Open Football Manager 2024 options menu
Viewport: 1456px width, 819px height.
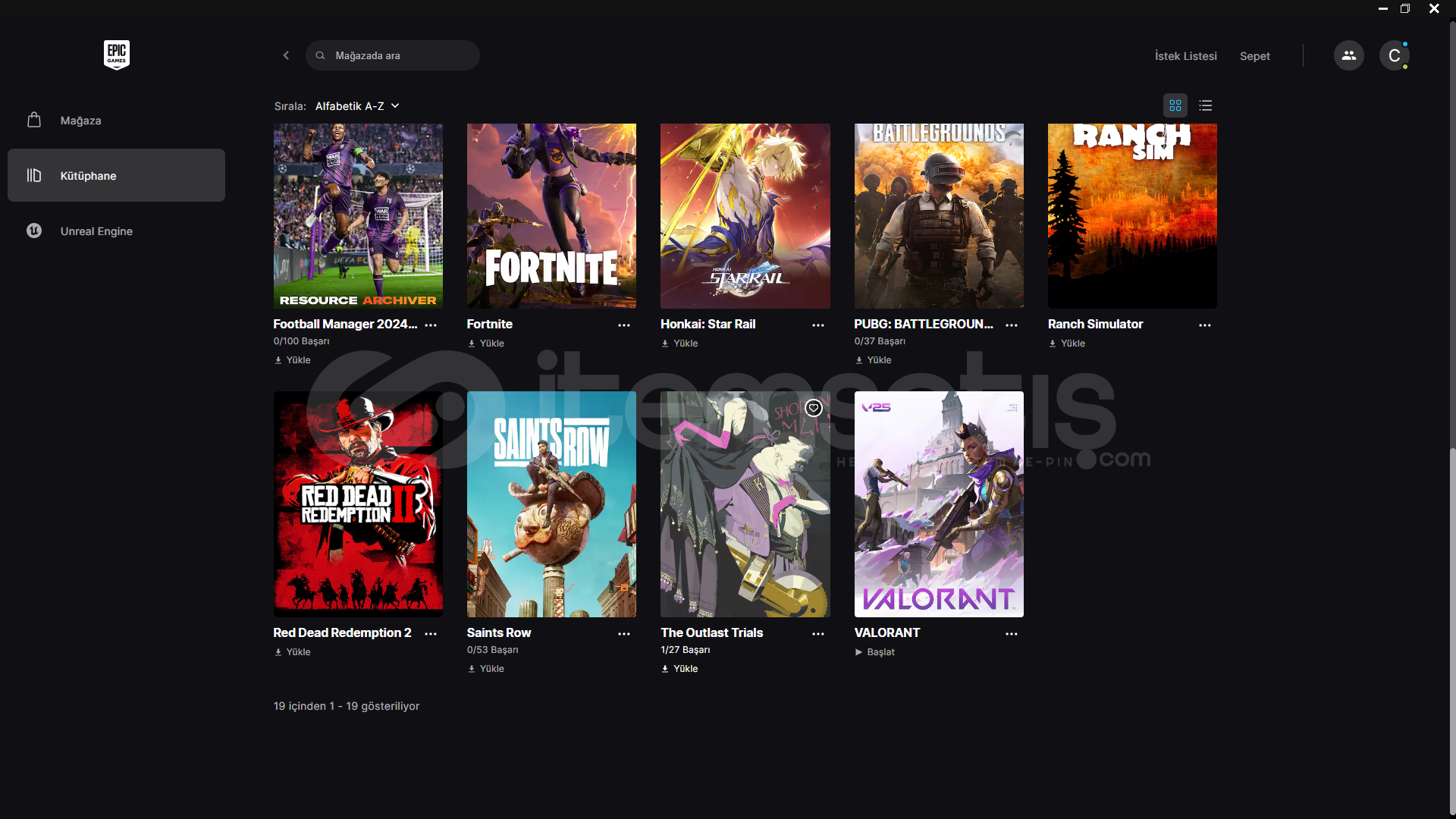pos(431,325)
